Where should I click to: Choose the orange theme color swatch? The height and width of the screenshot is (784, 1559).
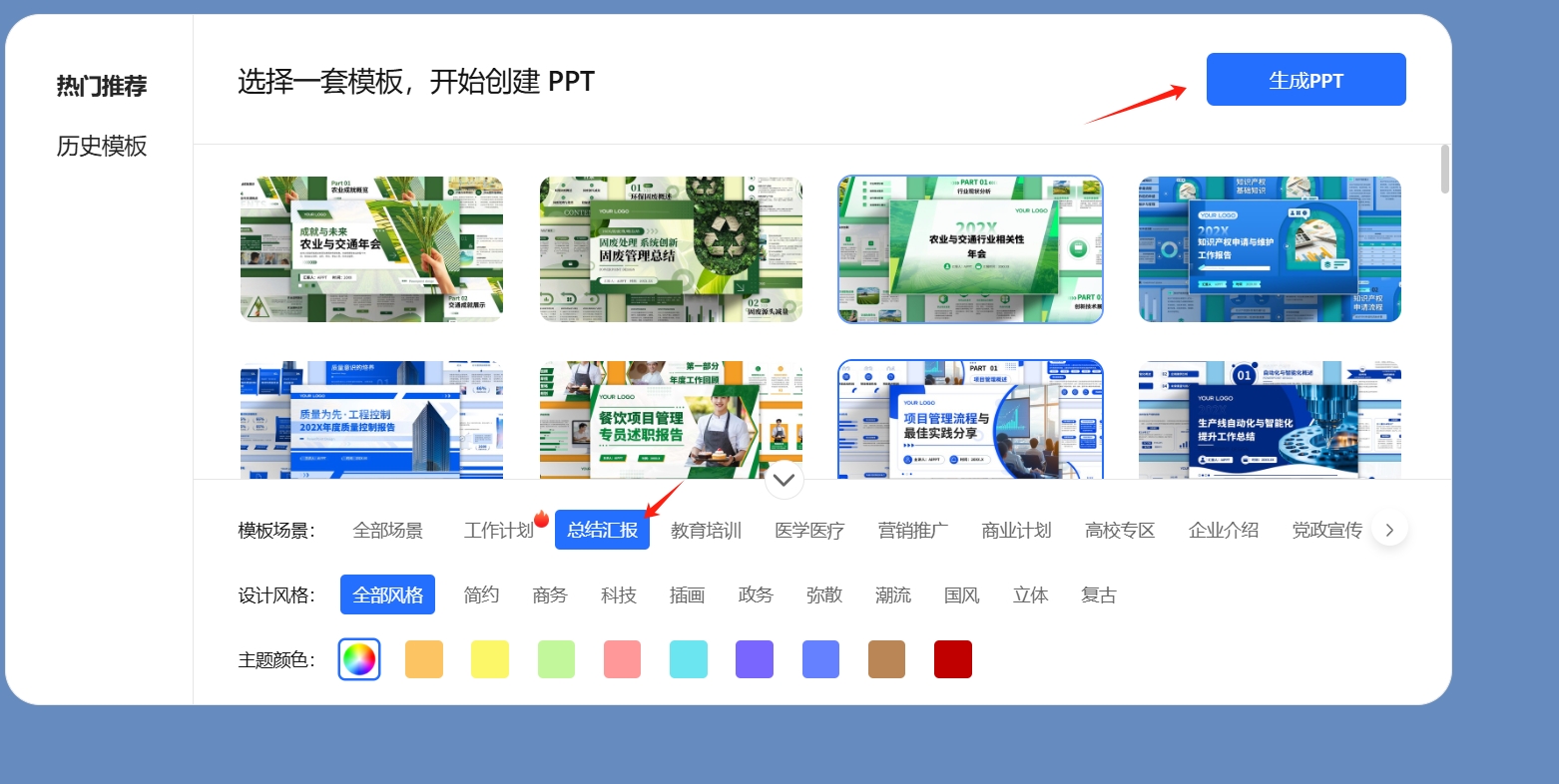[x=424, y=659]
